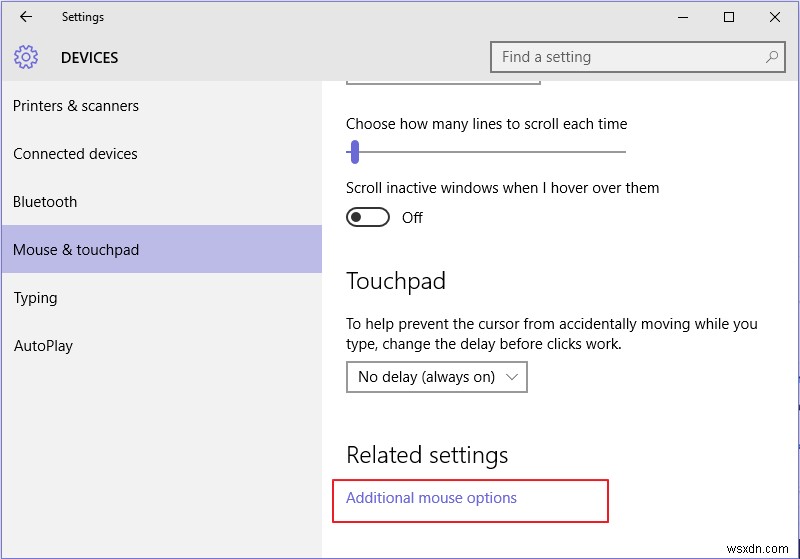Close the Settings window
Image resolution: width=800 pixels, height=559 pixels.
click(774, 17)
